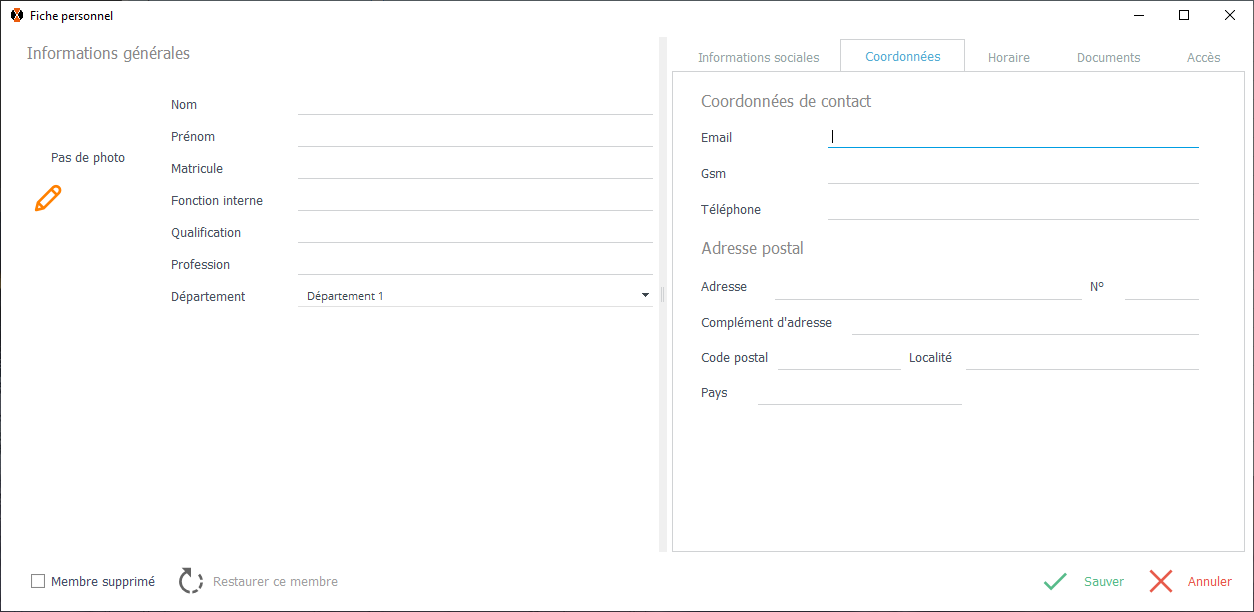Maximize the Fiche personnel window
Viewport: 1254px width, 612px height.
(x=1184, y=16)
